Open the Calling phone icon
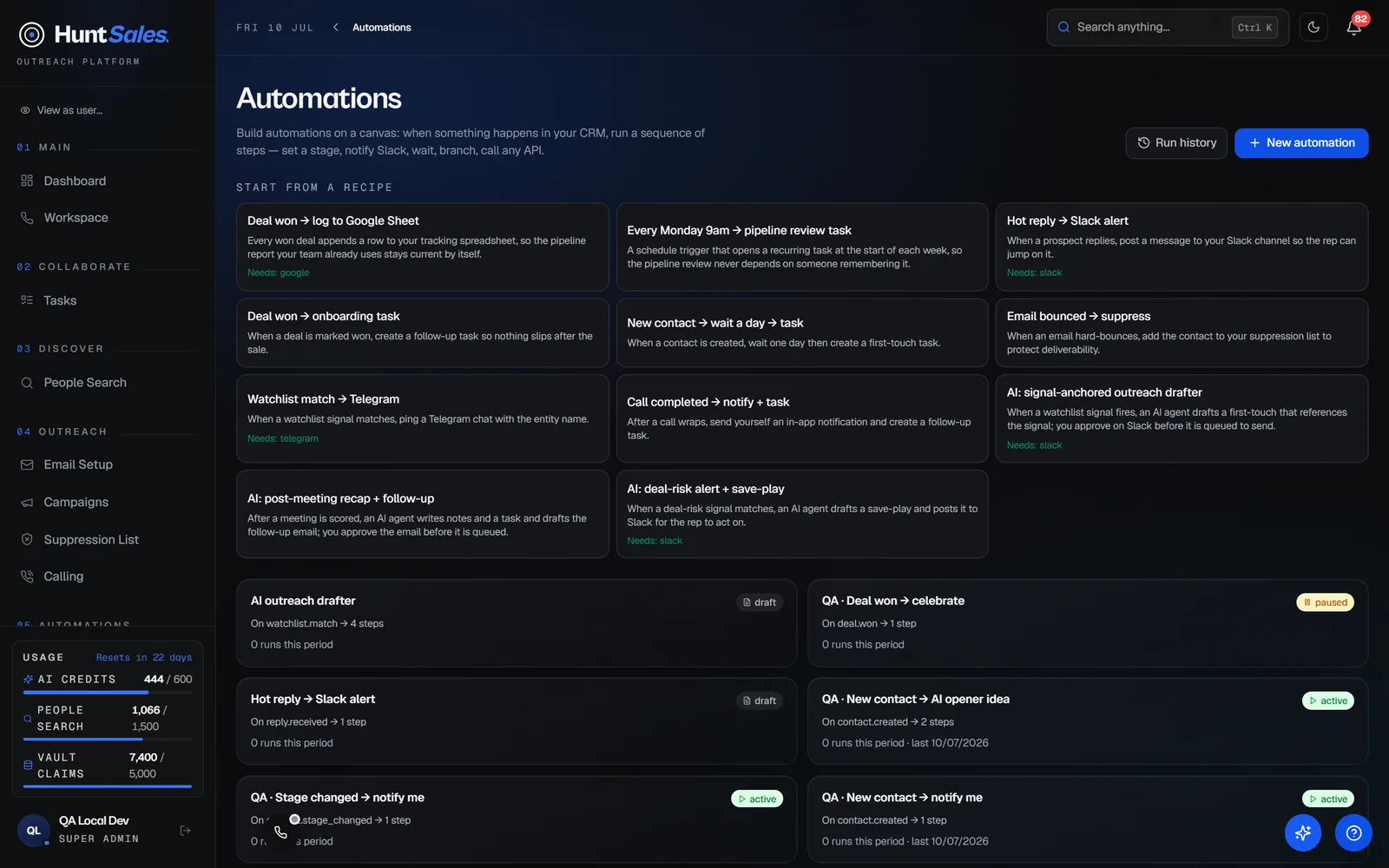The image size is (1389, 868). point(27,576)
